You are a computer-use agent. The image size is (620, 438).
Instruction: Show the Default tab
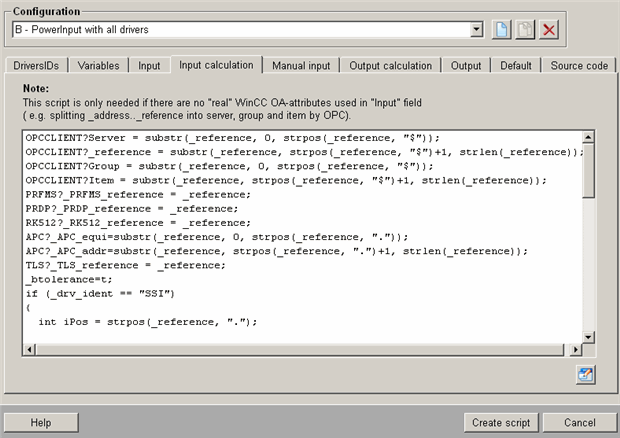[516, 66]
